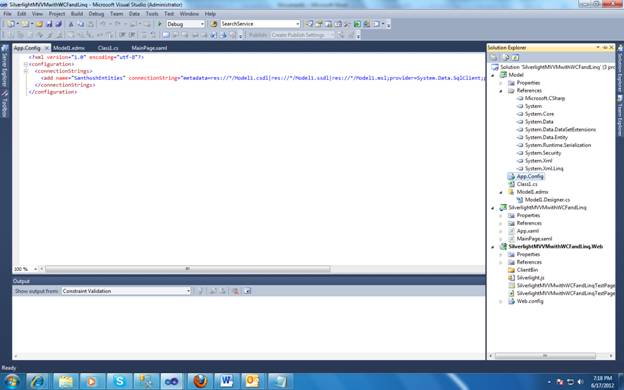The width and height of the screenshot is (624, 390).
Task: Toggle Word Wrap in the Output toolbar
Action: [x=247, y=291]
